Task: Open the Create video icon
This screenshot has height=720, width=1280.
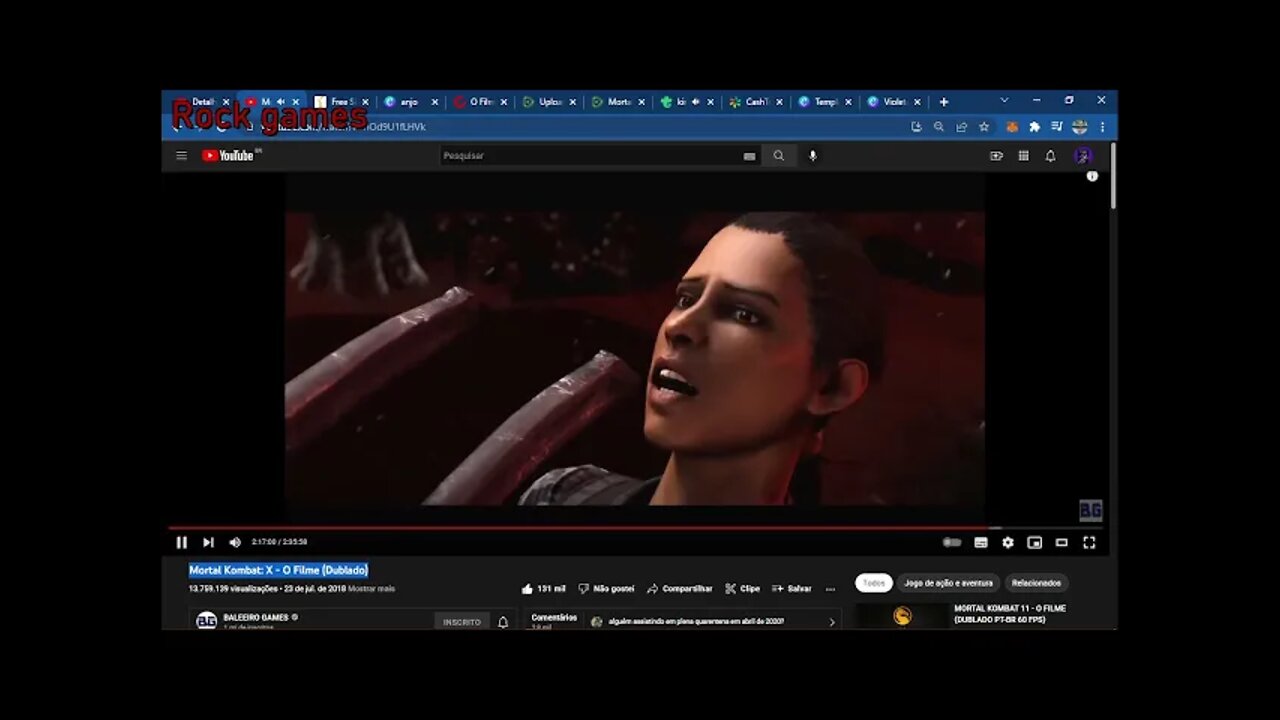Action: pyautogui.click(x=996, y=156)
